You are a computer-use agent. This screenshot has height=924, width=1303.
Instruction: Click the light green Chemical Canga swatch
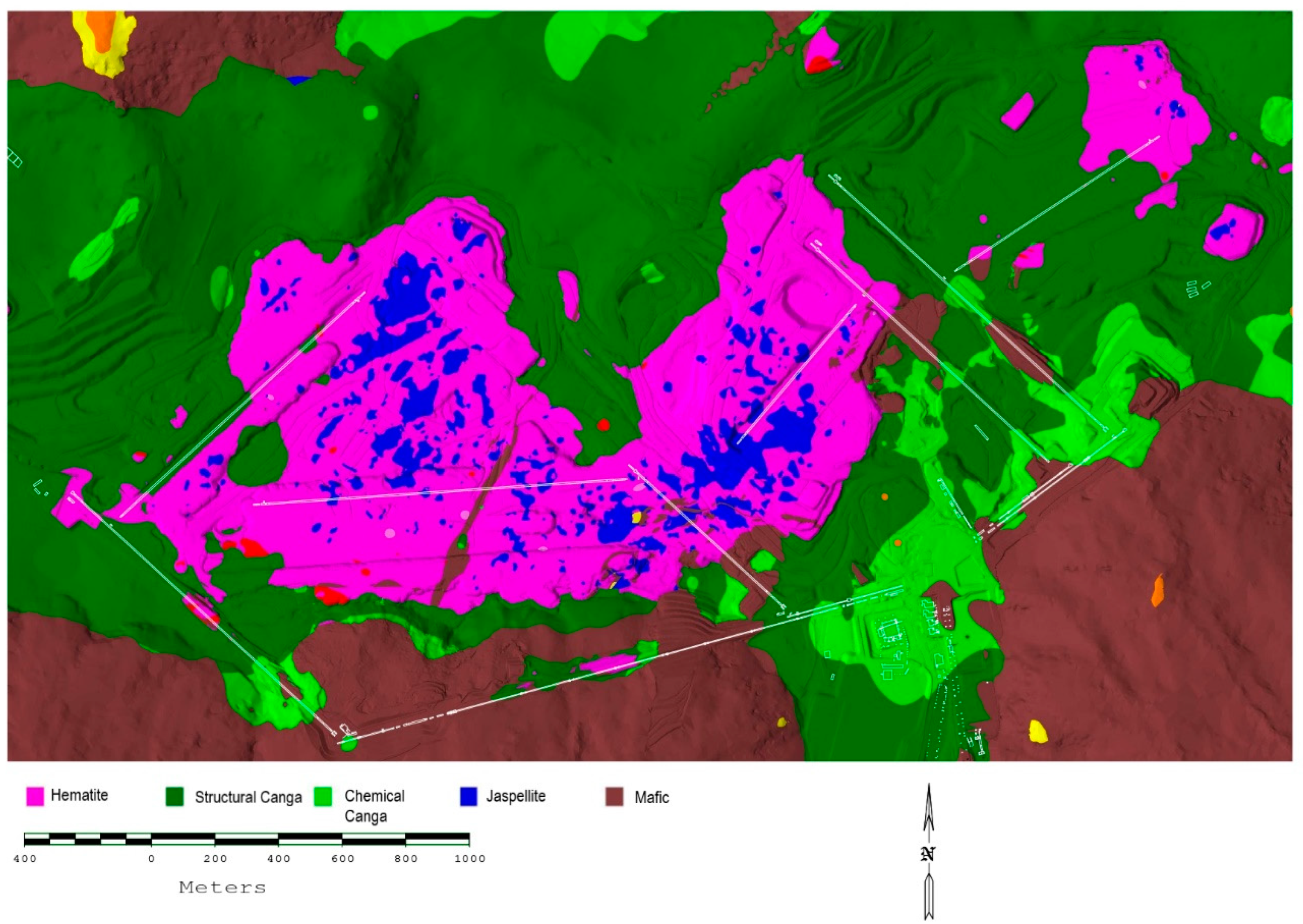[323, 797]
